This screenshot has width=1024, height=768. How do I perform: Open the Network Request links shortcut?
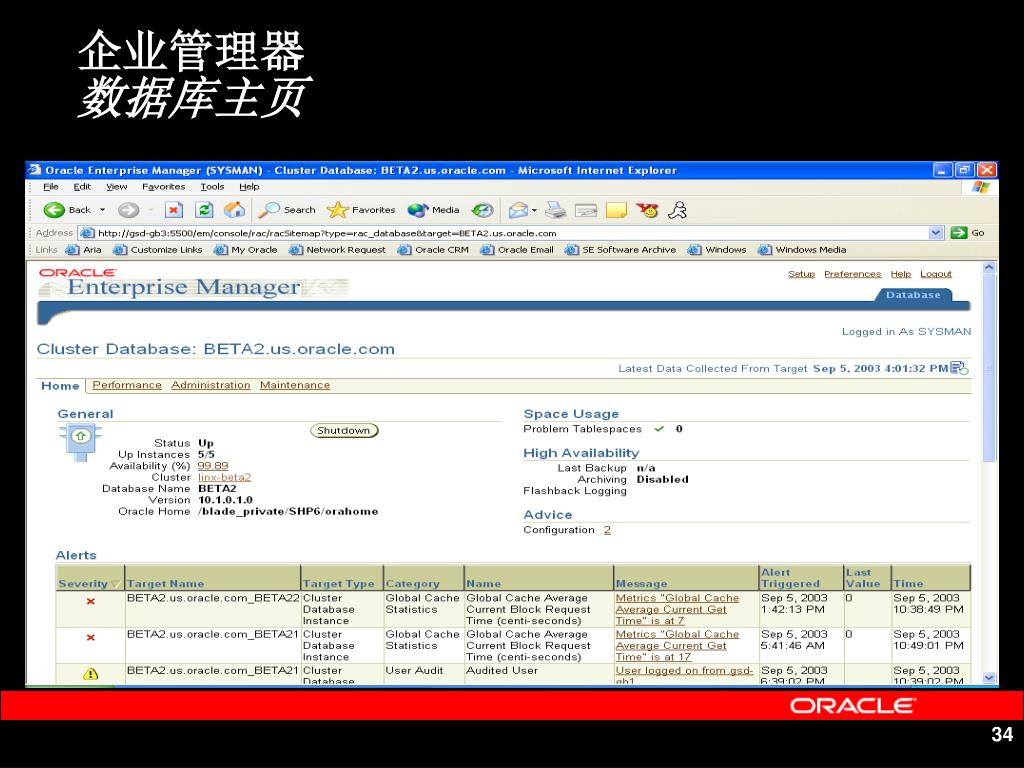point(338,249)
